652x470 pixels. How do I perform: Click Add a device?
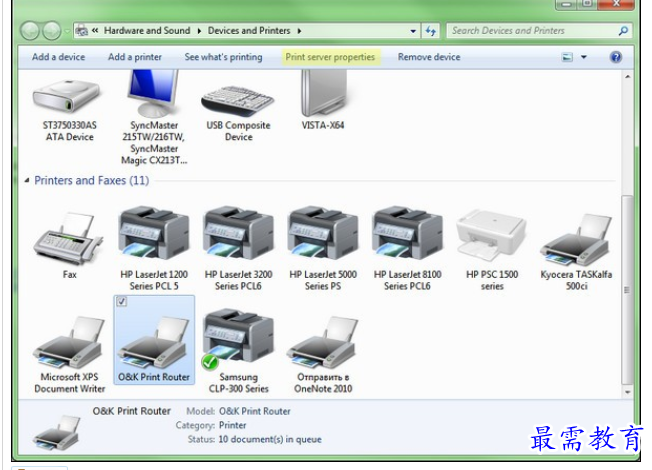point(59,57)
